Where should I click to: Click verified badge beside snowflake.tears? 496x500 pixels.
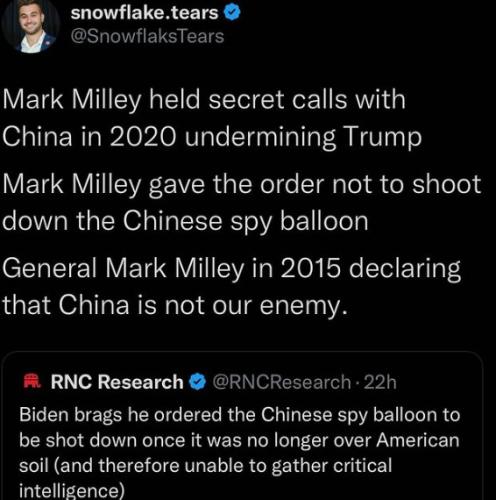(x=232, y=13)
